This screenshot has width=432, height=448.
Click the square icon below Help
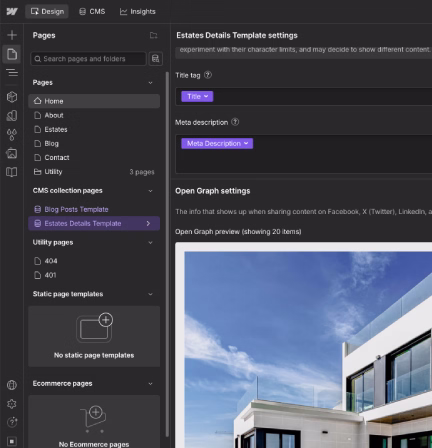[x=12, y=441]
